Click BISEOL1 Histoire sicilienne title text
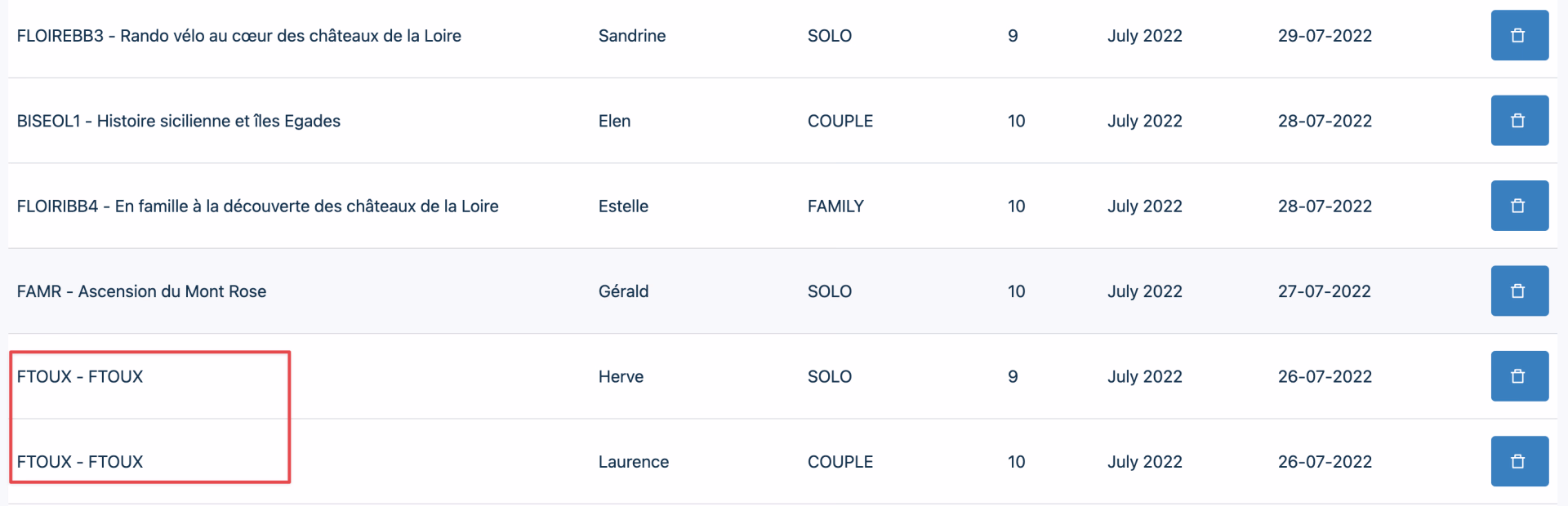 [x=178, y=121]
